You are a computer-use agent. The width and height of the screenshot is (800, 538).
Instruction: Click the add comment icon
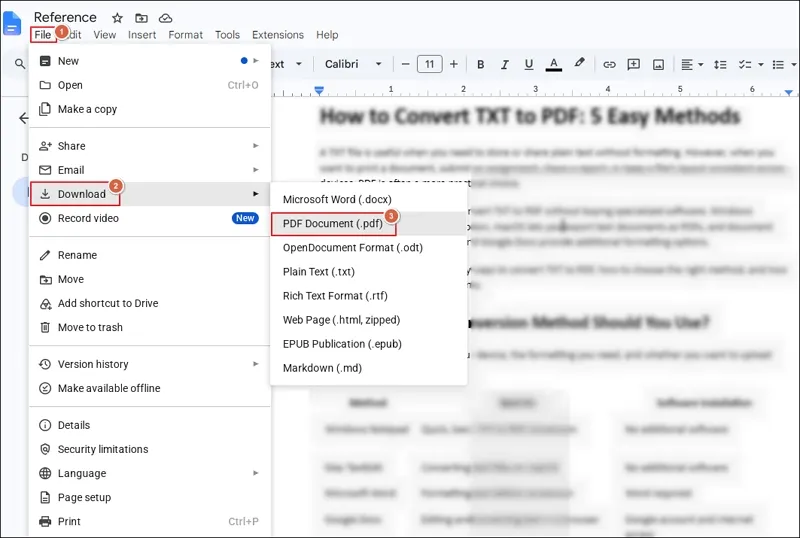[634, 64]
